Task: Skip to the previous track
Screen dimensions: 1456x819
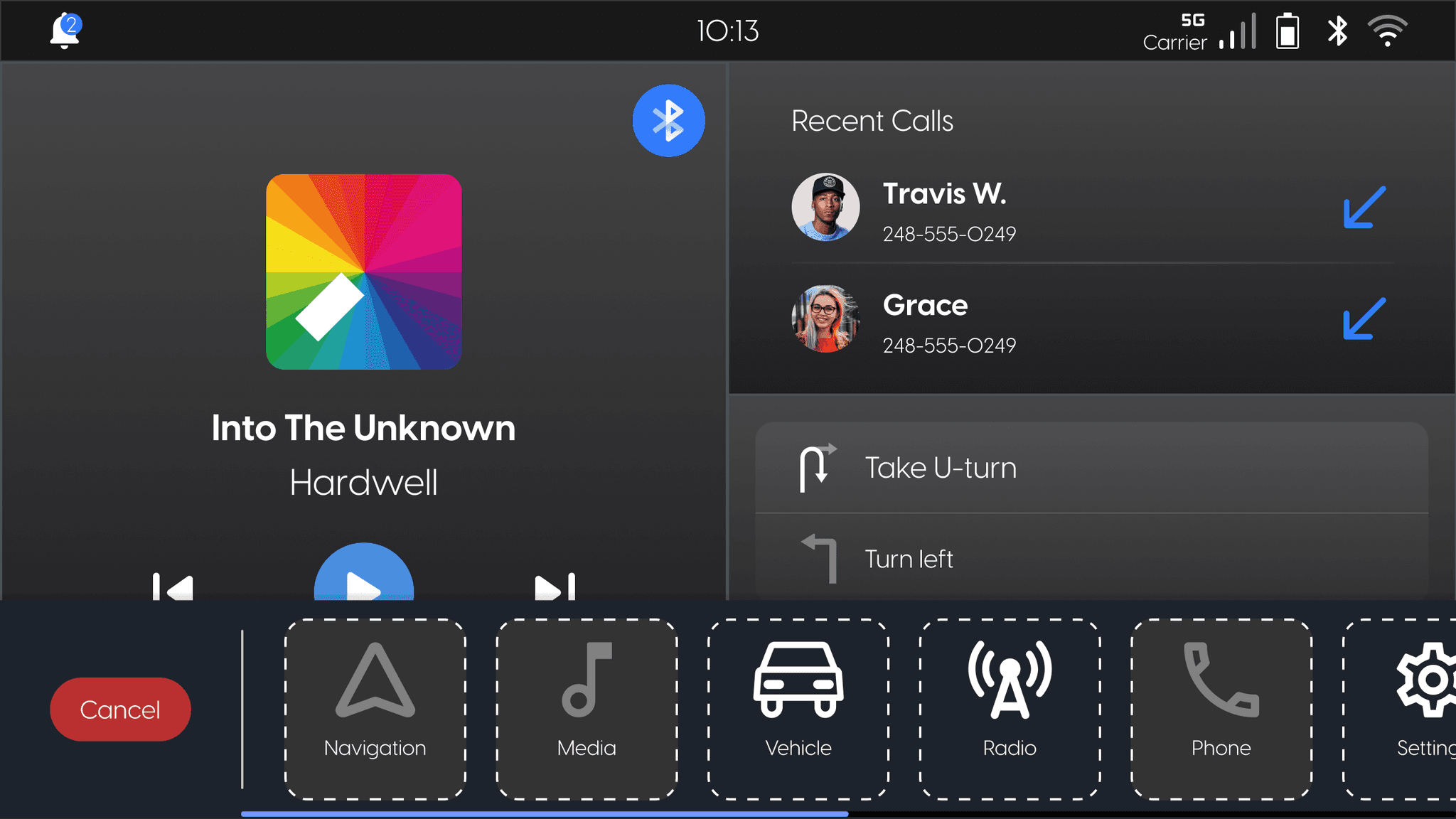Action: 173,587
